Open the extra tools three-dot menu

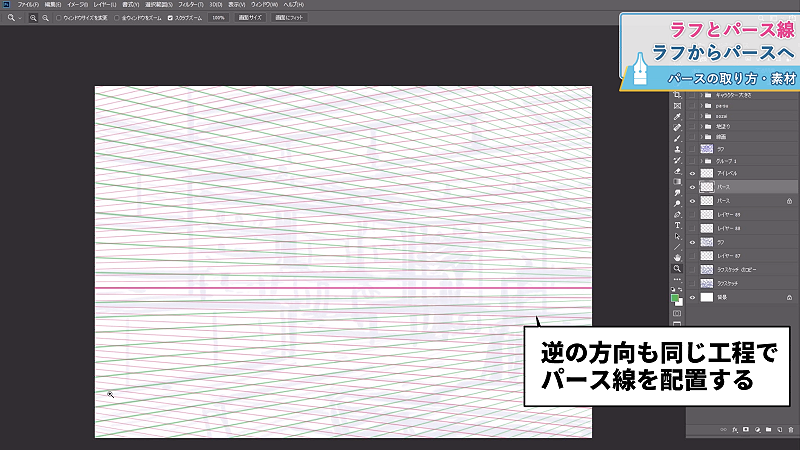tap(677, 280)
